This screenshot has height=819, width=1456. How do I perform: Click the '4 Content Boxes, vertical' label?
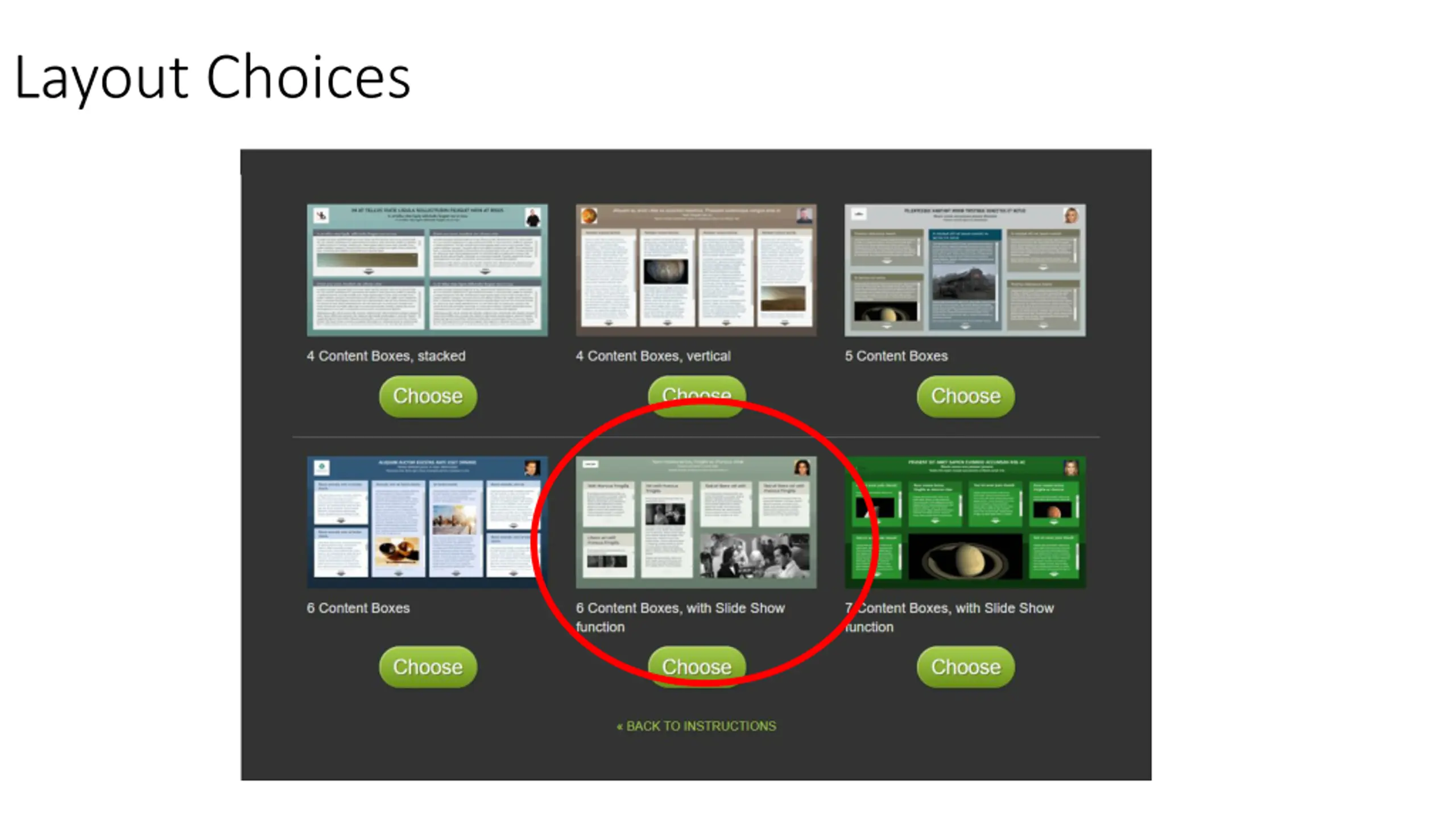click(653, 356)
